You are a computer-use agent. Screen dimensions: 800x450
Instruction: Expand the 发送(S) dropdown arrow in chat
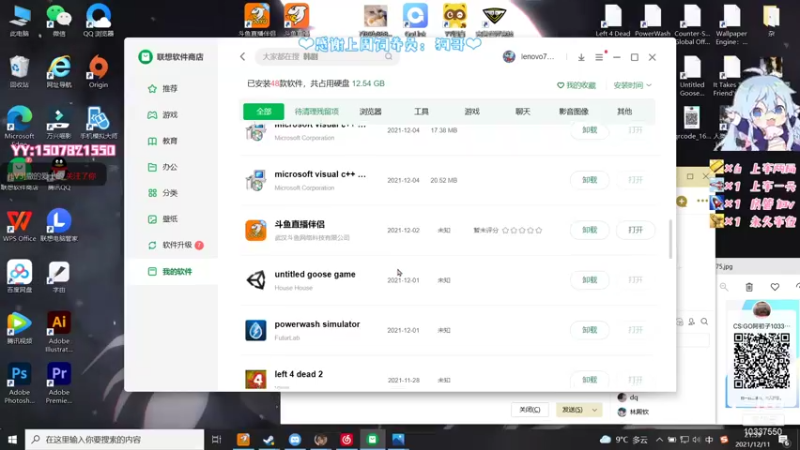tap(594, 410)
